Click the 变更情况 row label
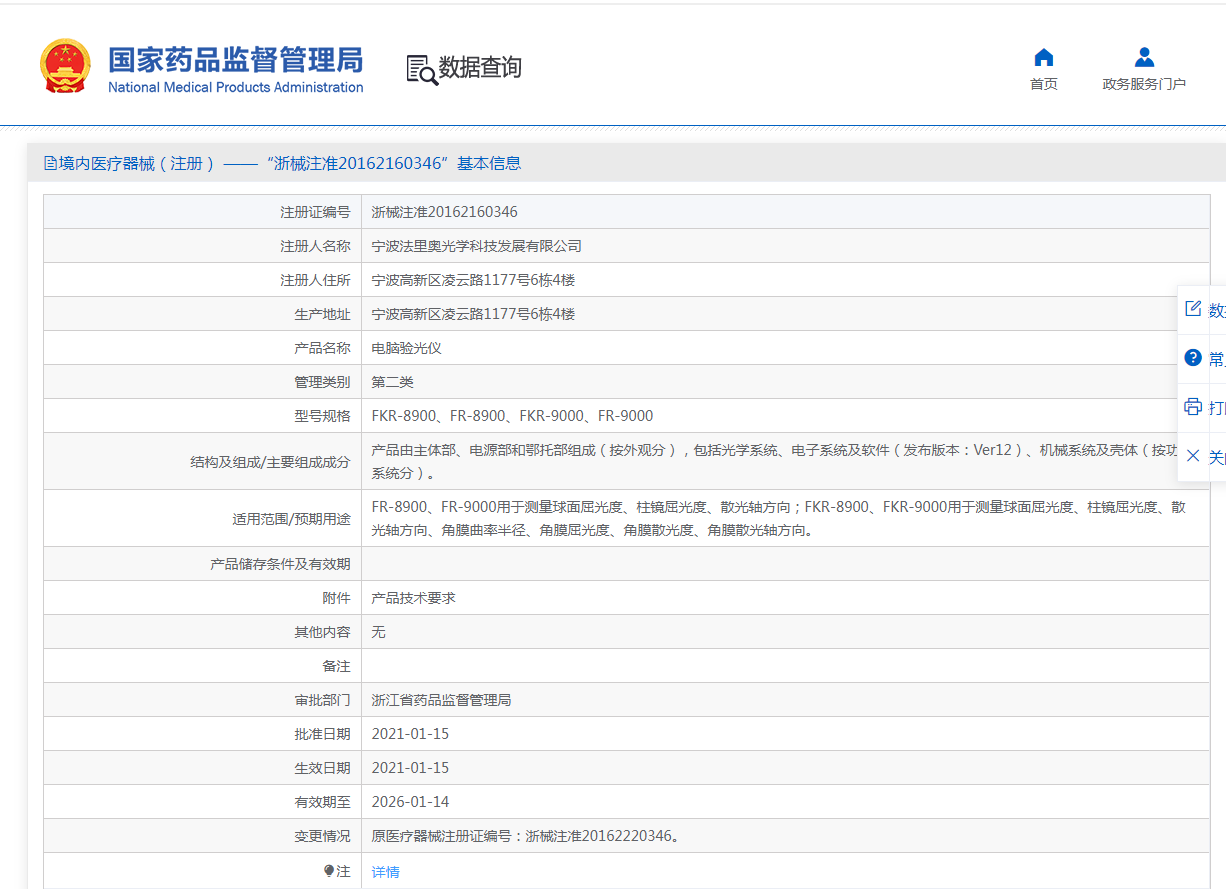 [x=322, y=836]
